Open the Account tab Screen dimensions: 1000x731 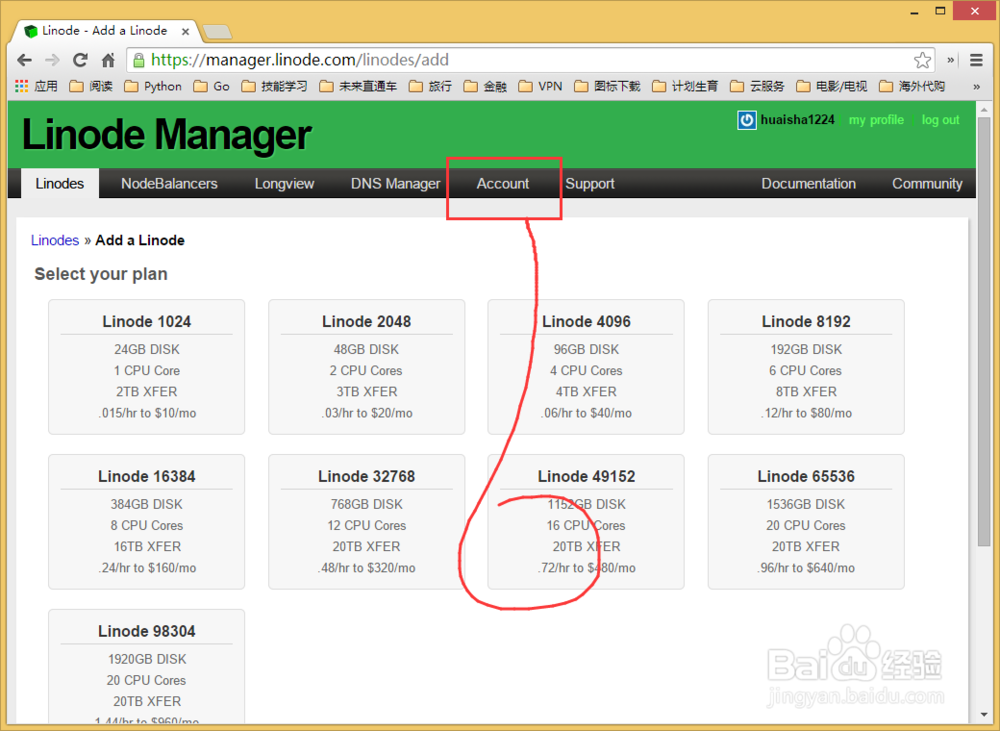[x=503, y=184]
